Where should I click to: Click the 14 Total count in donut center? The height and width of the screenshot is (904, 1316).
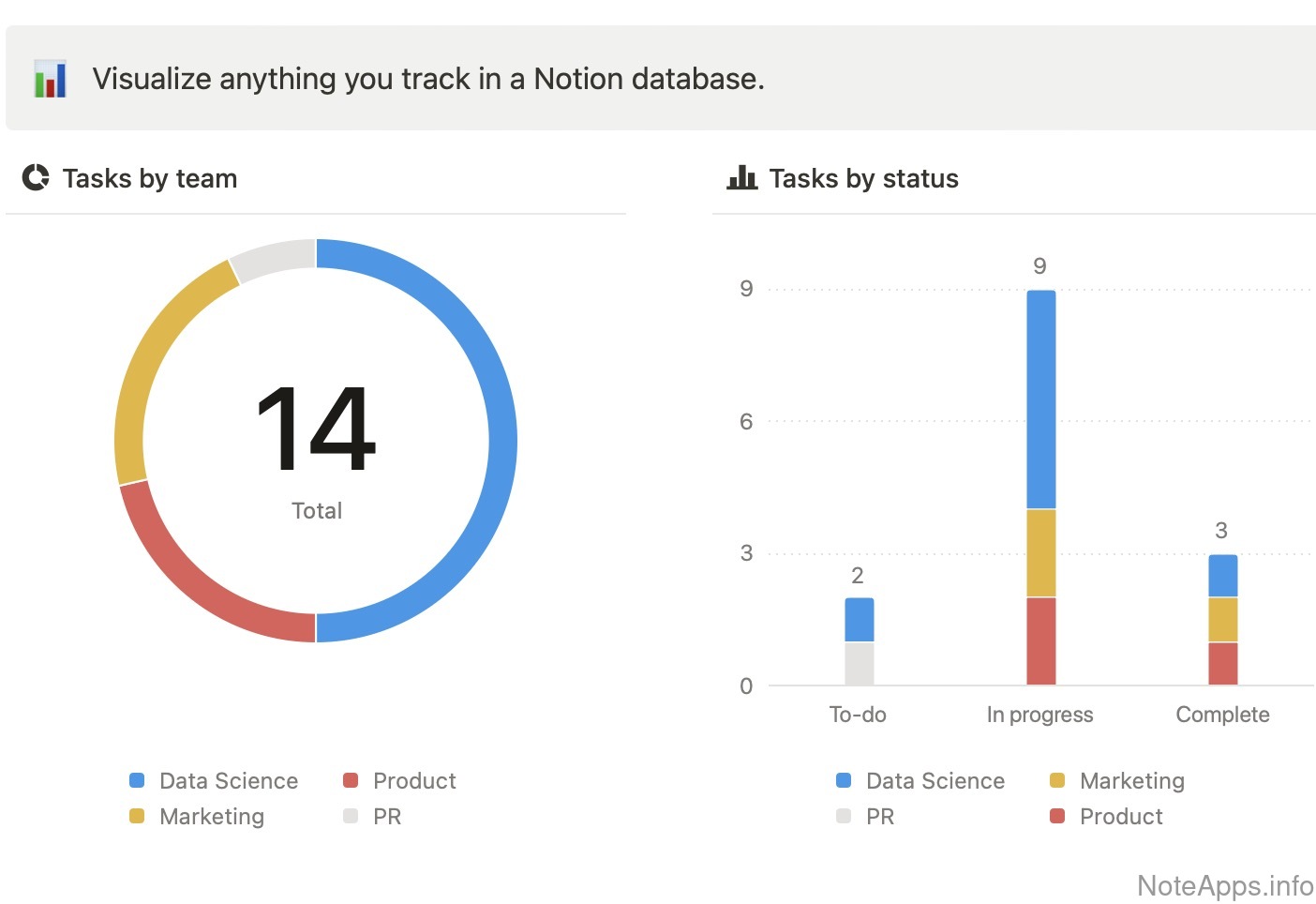(x=316, y=429)
